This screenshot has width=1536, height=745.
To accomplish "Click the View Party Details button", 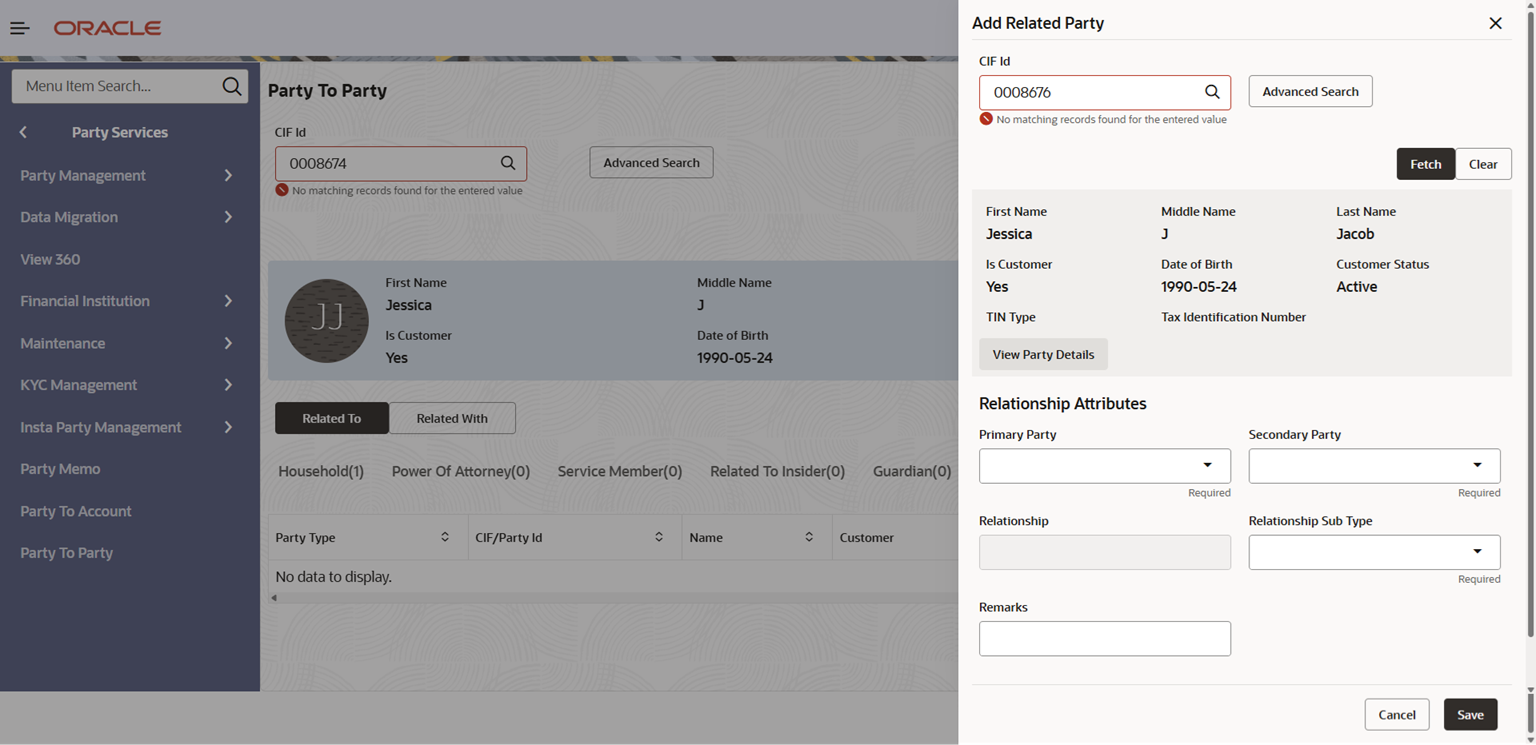I will coord(1043,355).
